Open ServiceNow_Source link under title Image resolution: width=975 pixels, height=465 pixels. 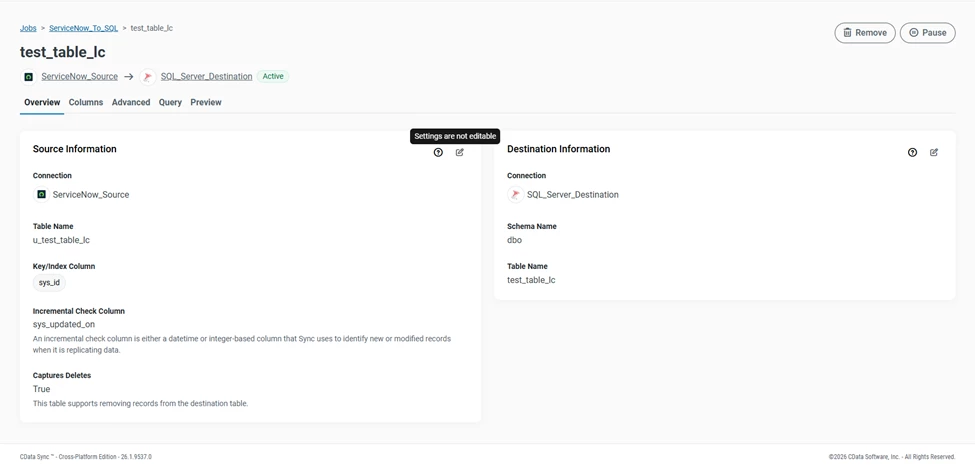(x=80, y=76)
